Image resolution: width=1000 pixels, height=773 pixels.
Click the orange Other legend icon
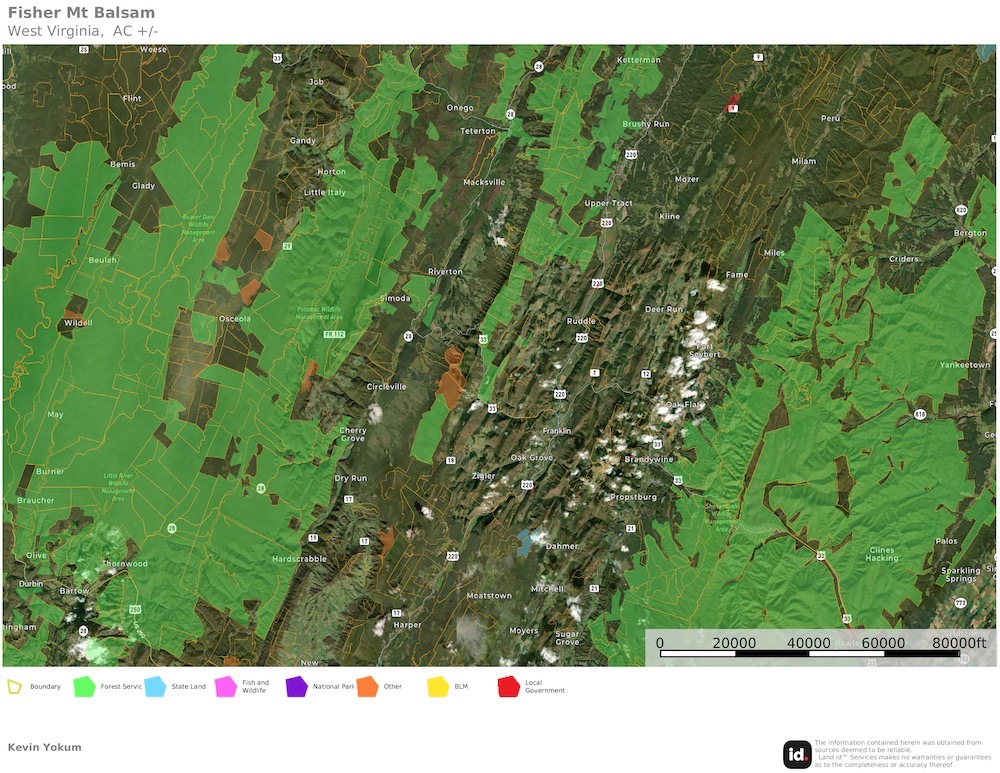pos(367,687)
